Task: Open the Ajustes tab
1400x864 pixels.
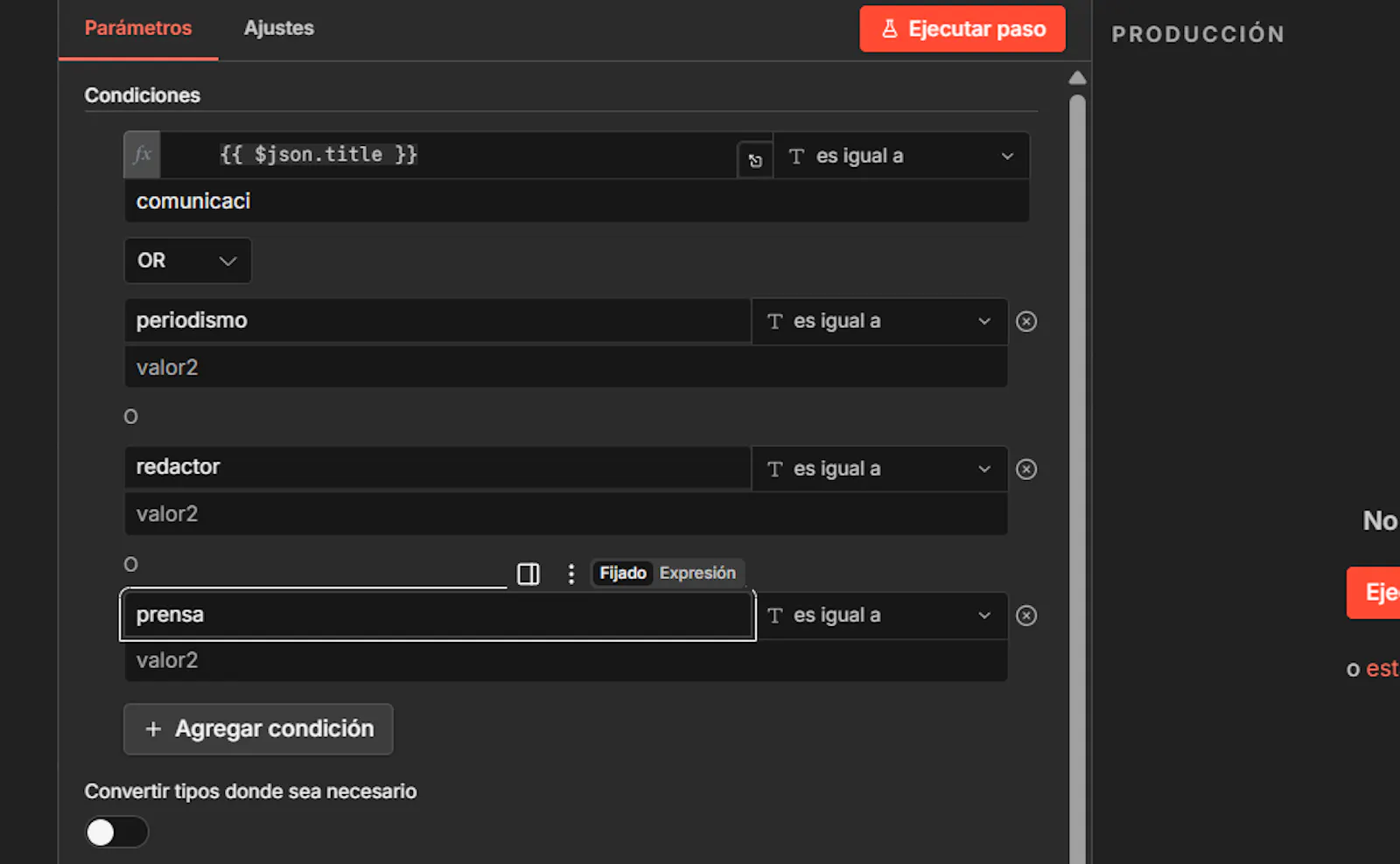Action: tap(278, 28)
